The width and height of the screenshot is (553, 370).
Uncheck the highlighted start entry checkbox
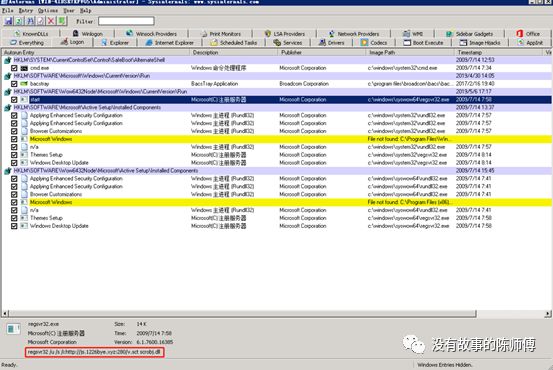point(14,100)
